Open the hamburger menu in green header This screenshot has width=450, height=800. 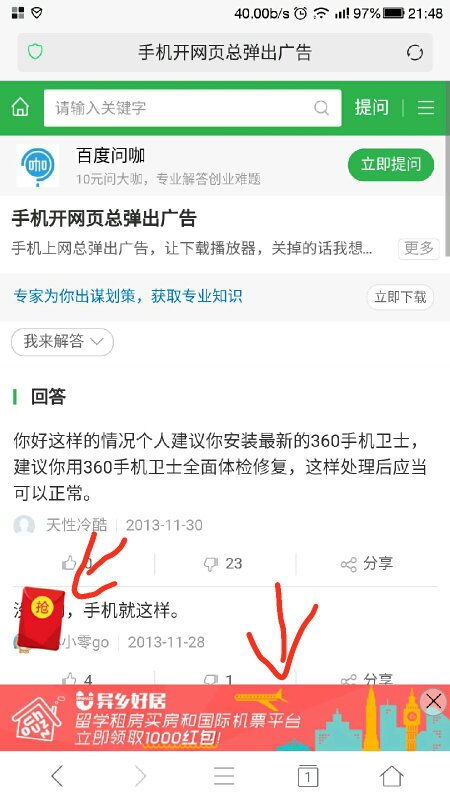pyautogui.click(x=426, y=108)
